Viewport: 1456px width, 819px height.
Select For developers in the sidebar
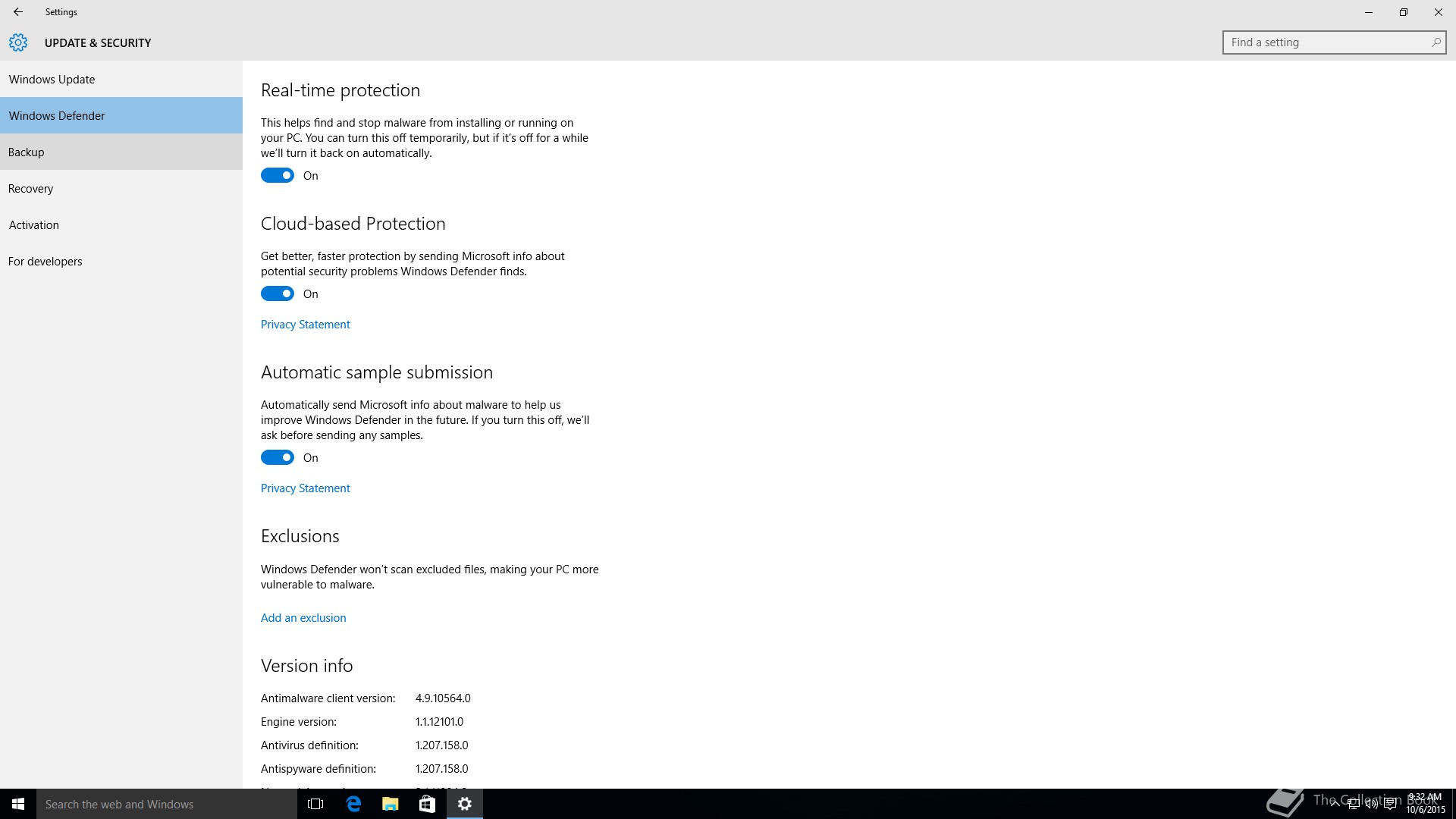[121, 261]
